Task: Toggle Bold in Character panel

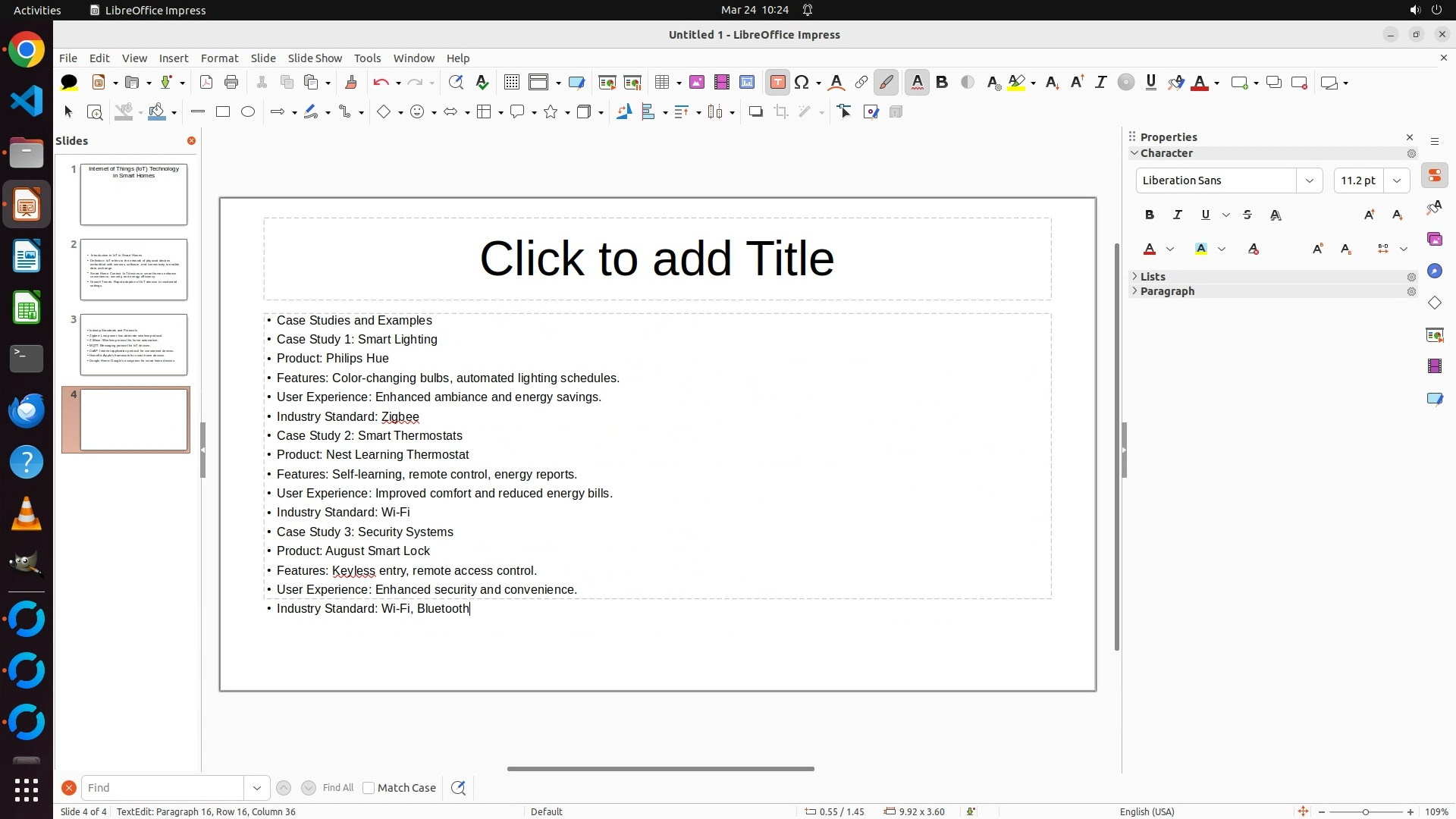Action: pos(1150,215)
